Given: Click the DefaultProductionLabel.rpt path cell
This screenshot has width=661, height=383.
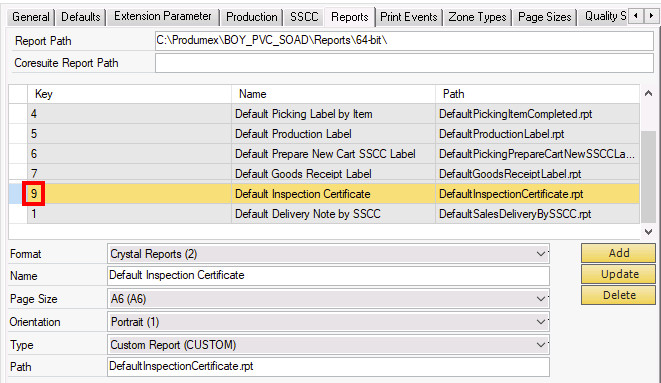Looking at the screenshot, I should point(537,134).
